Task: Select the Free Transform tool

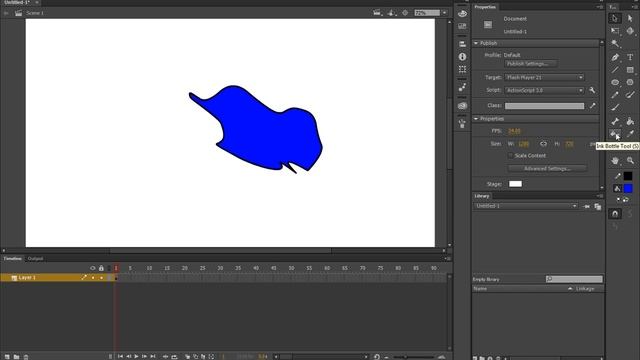Action: point(615,31)
